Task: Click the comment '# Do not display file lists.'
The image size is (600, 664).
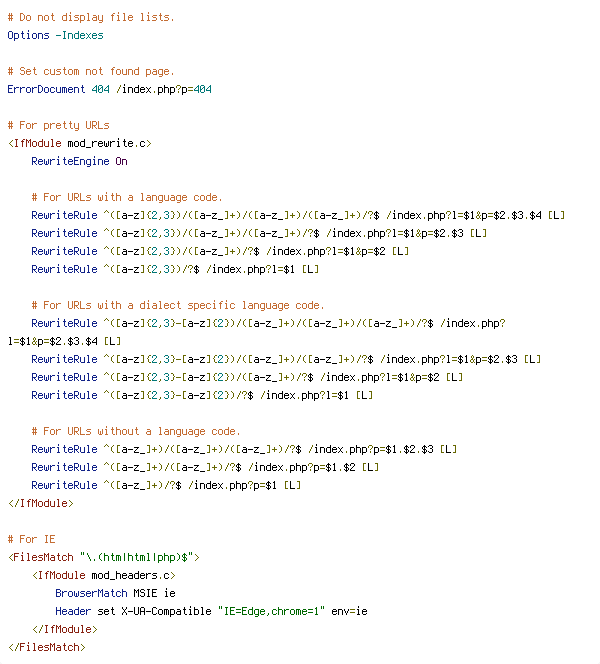Action: click(91, 17)
